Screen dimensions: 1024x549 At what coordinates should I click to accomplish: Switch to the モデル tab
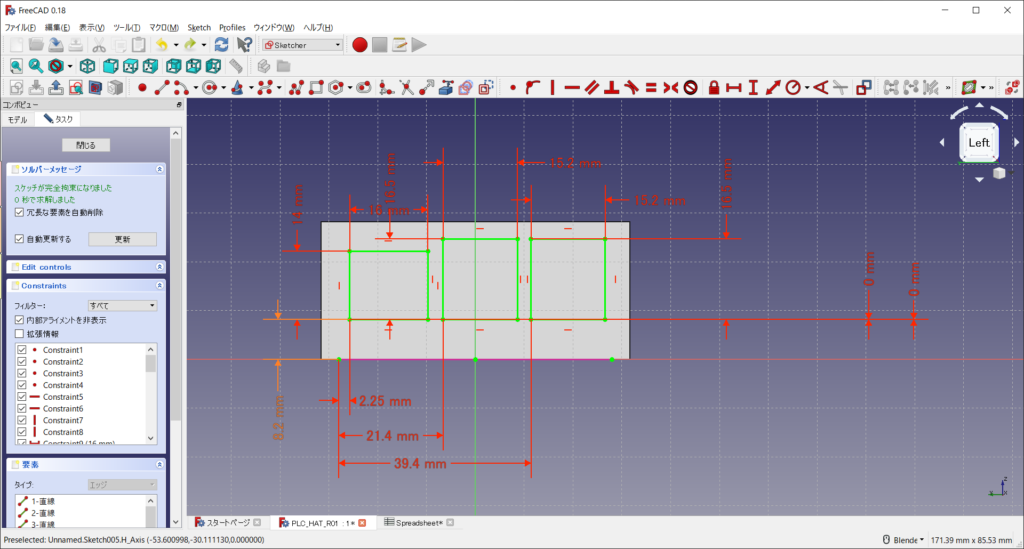[18, 119]
